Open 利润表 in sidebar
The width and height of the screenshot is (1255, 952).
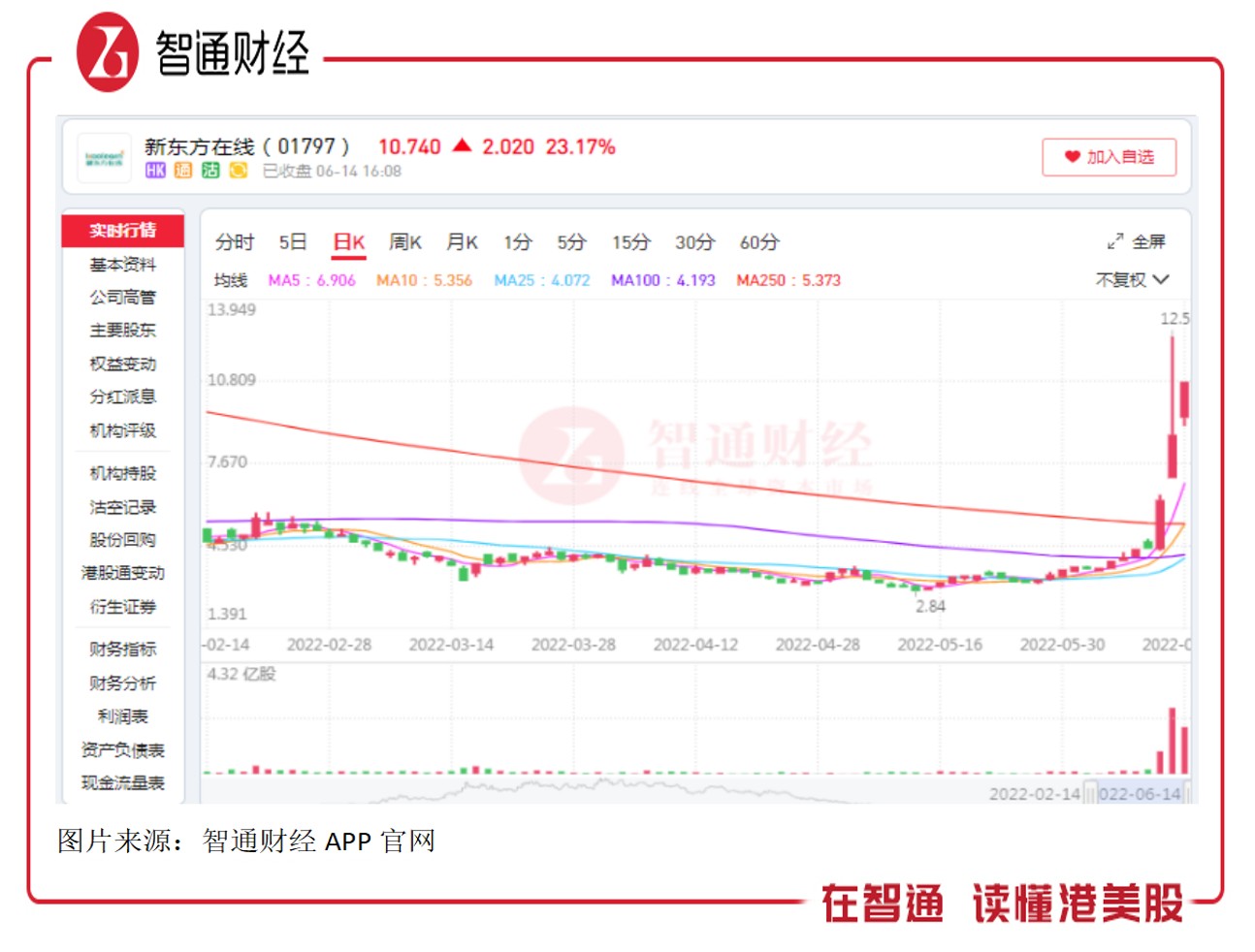click(x=123, y=716)
